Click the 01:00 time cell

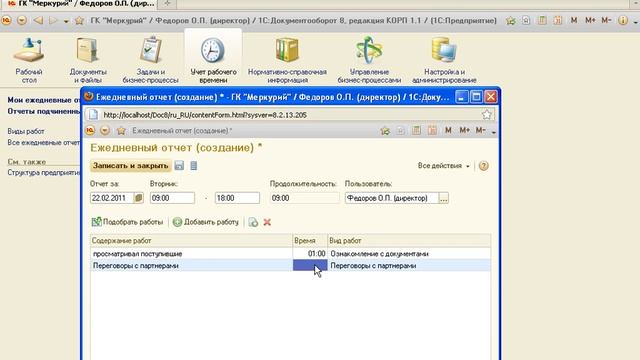pos(310,254)
